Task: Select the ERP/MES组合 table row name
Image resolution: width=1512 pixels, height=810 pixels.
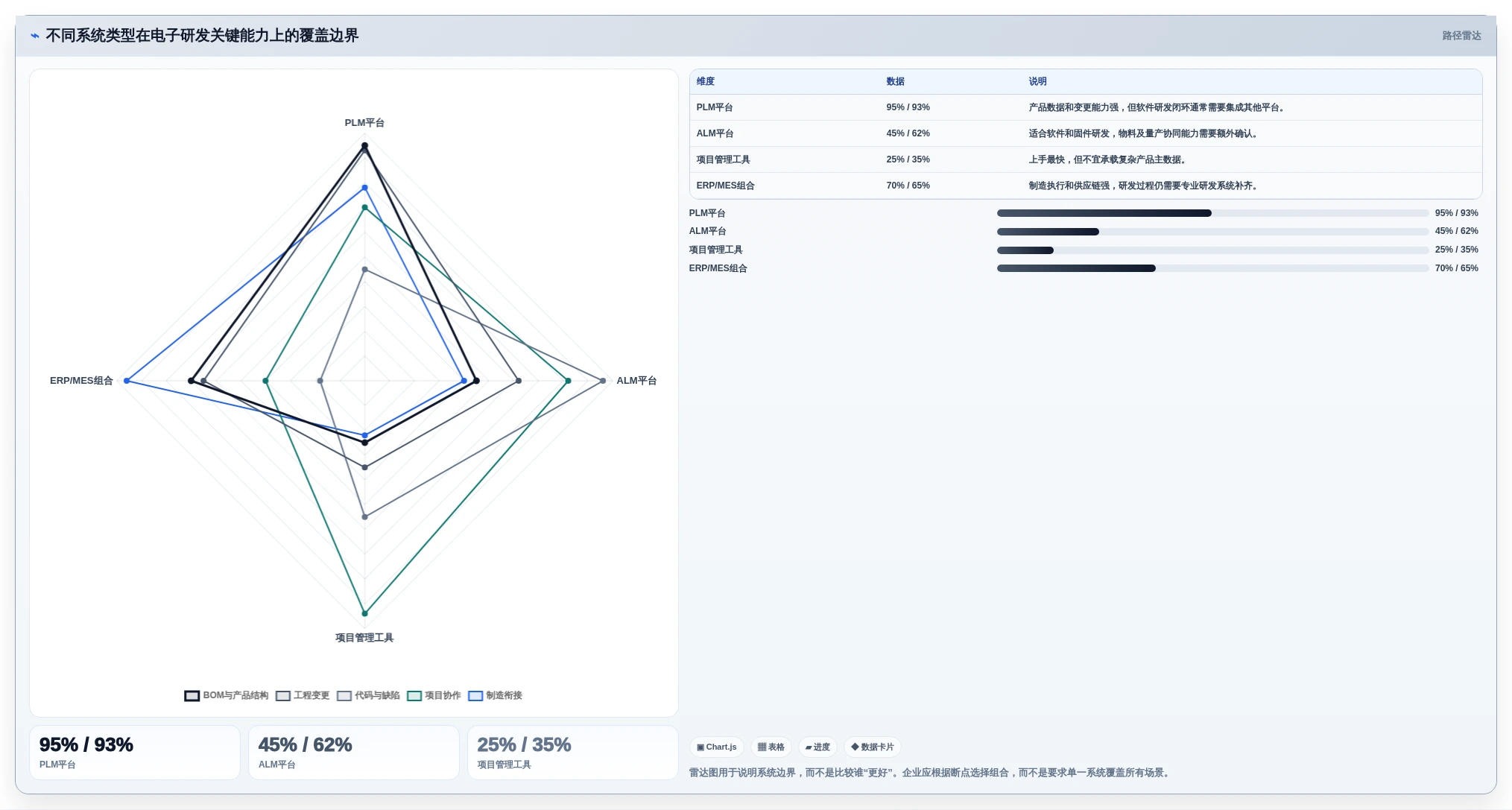Action: pos(725,186)
